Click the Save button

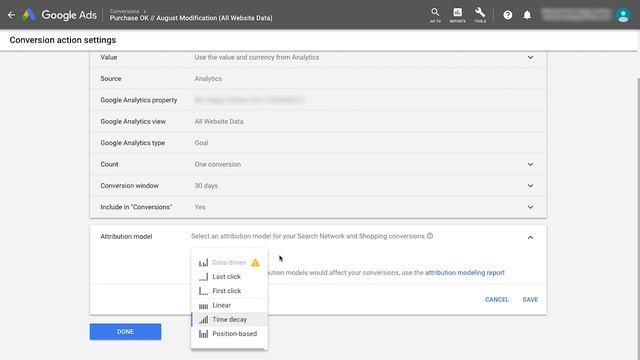(x=530, y=300)
